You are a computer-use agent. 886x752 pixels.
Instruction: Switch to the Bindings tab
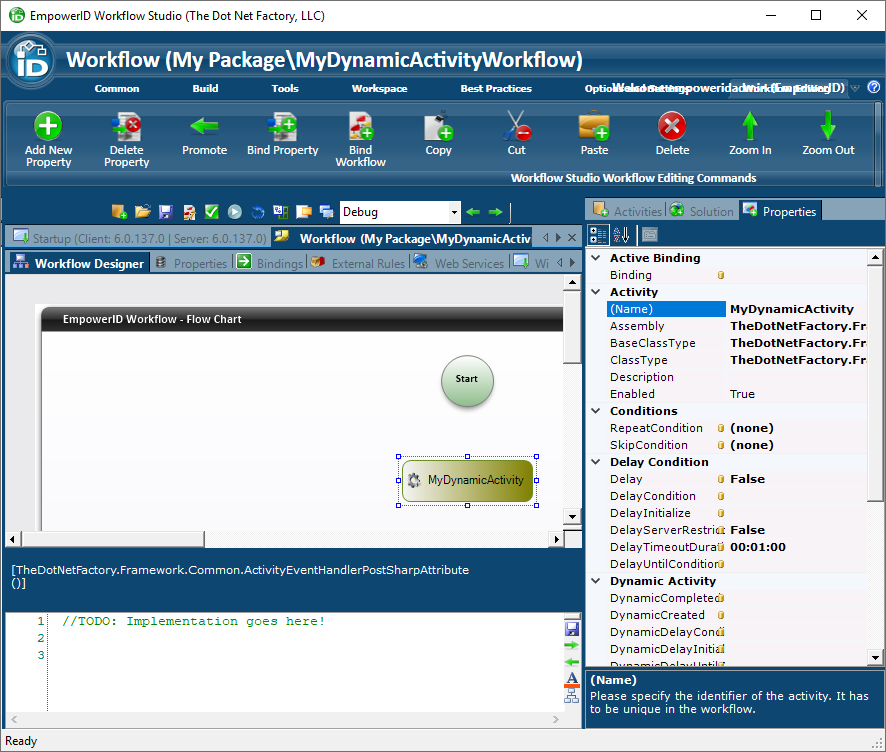269,263
